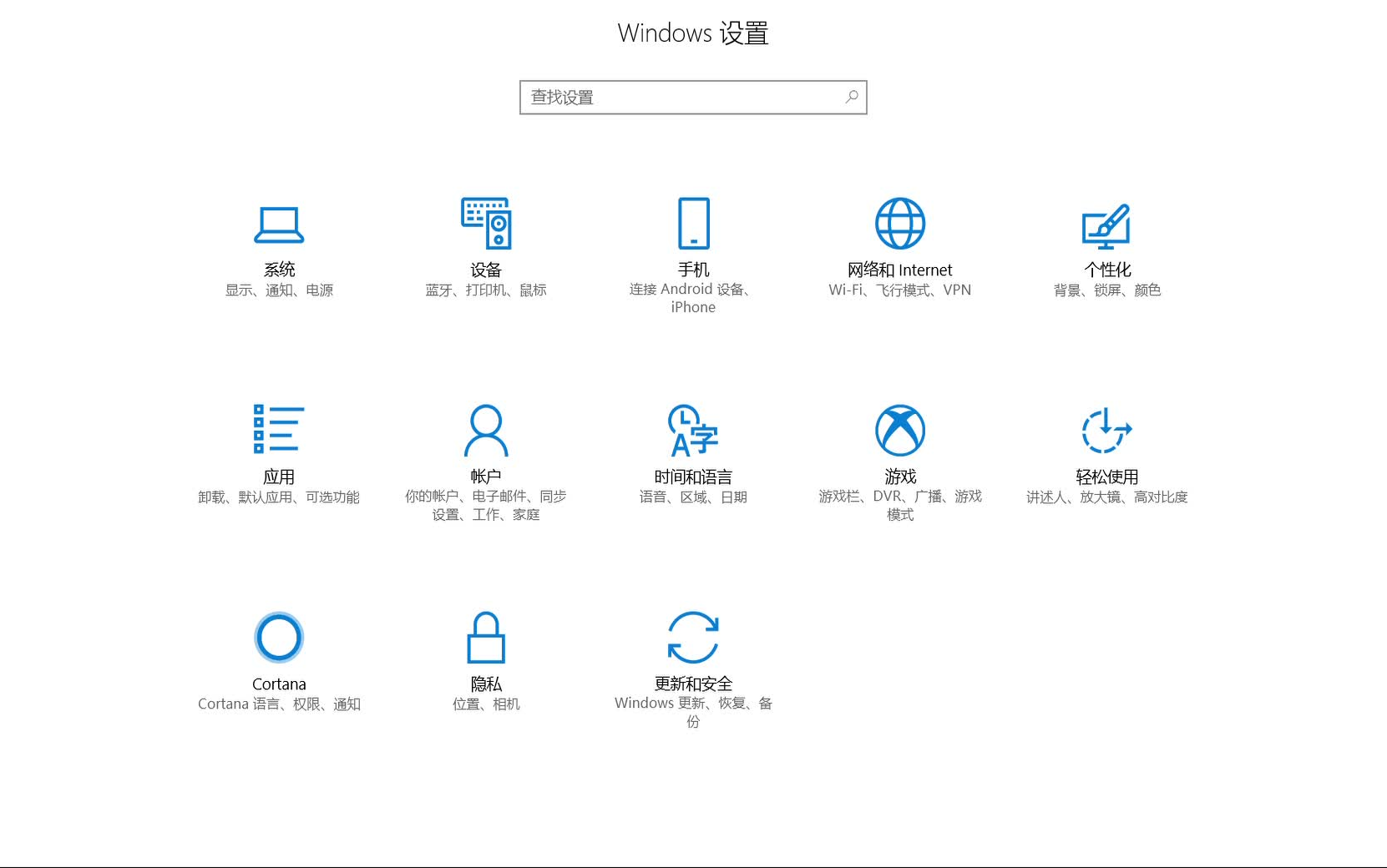
Task: Open the 更新和安全 refresh arrows icon
Action: point(693,638)
